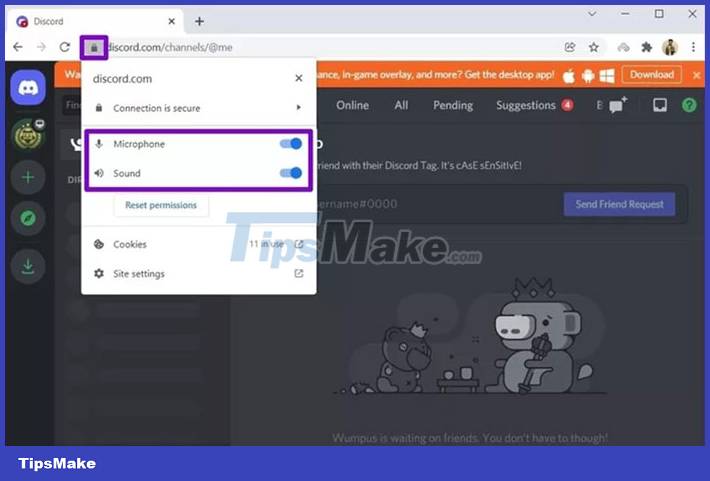Open the Discord inbox icon
This screenshot has height=481, width=710.
pyautogui.click(x=660, y=105)
